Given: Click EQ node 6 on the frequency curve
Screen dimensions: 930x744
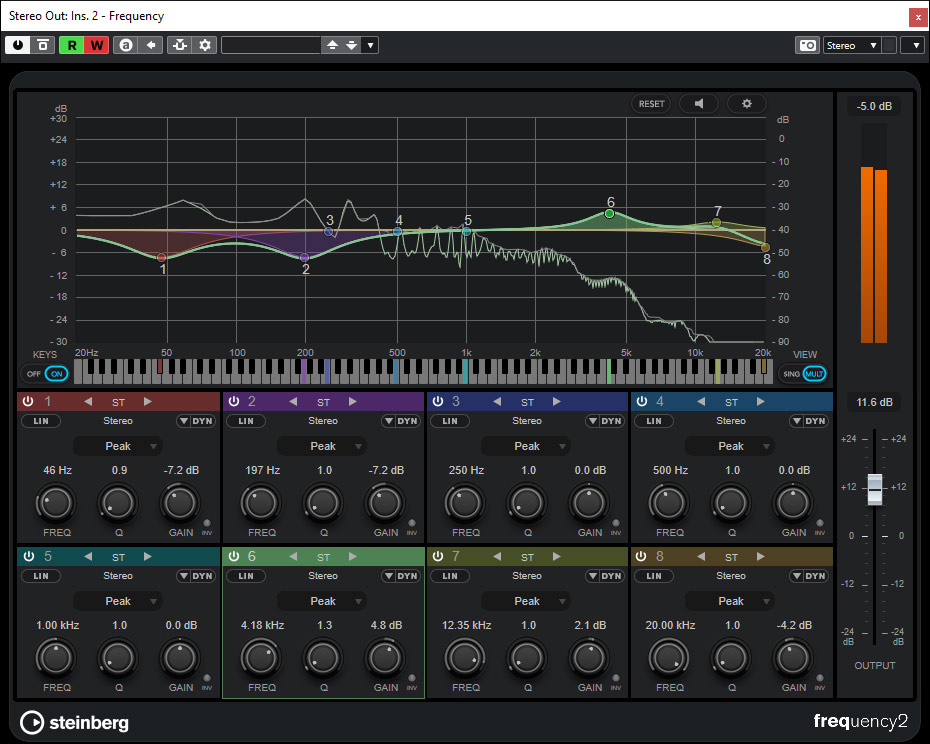Looking at the screenshot, I should (609, 214).
